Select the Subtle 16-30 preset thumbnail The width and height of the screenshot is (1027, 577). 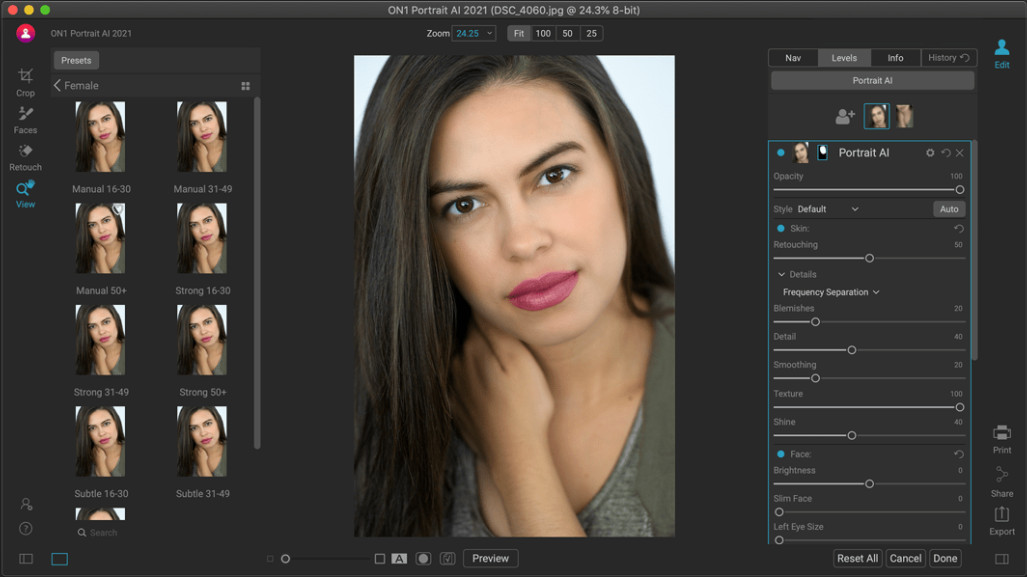click(x=100, y=441)
